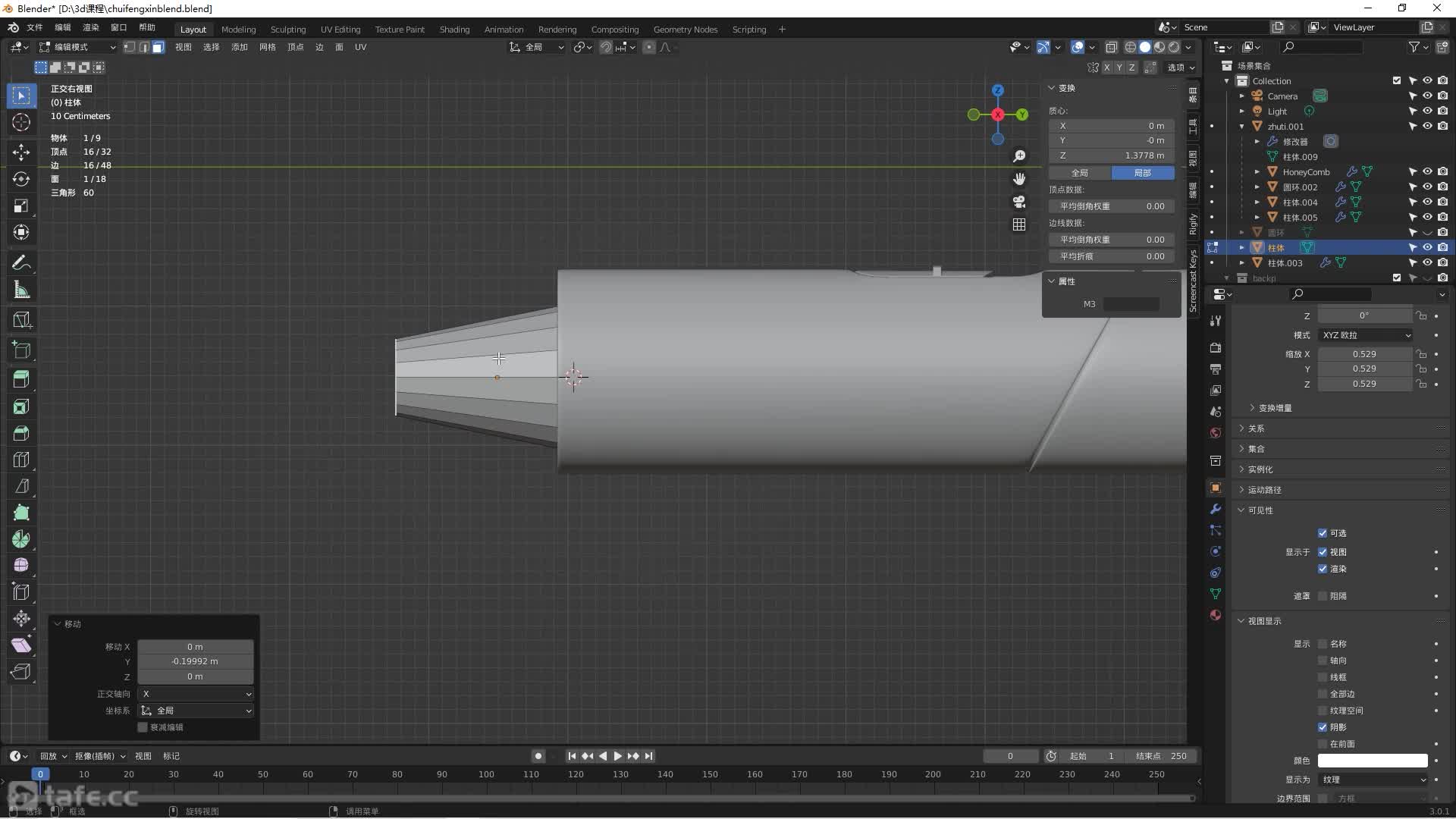1456x819 pixels.
Task: Open 坐标系 全局 dropdown in move panel
Action: (196, 711)
